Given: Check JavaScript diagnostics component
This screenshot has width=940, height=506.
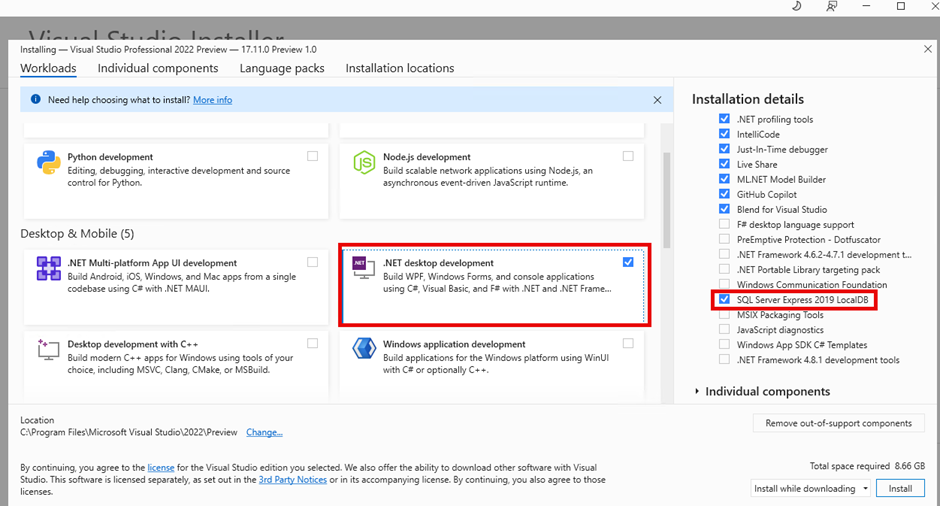Looking at the screenshot, I should click(724, 329).
